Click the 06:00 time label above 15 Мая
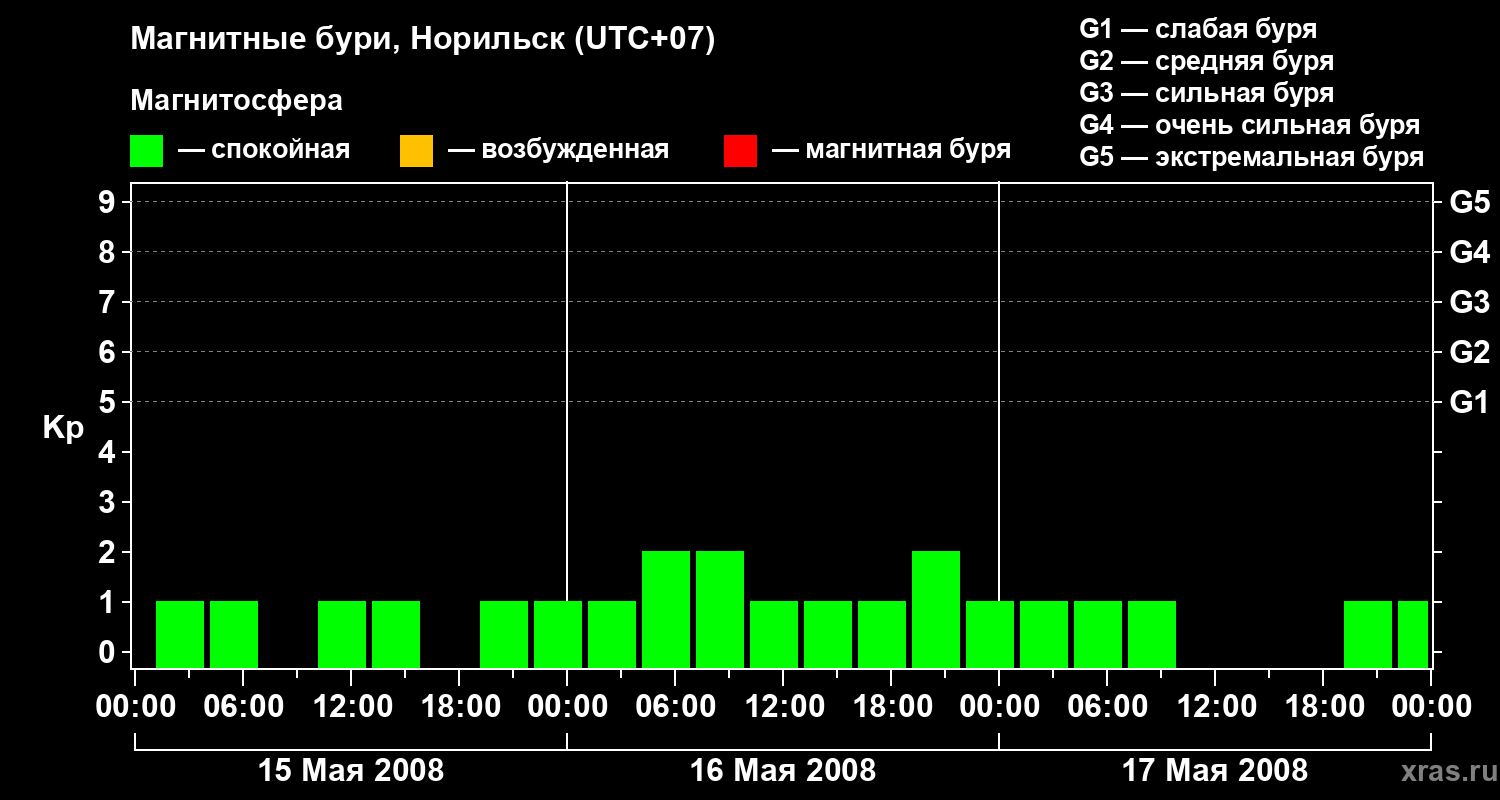Screen dimensions: 1500x800 (243, 707)
